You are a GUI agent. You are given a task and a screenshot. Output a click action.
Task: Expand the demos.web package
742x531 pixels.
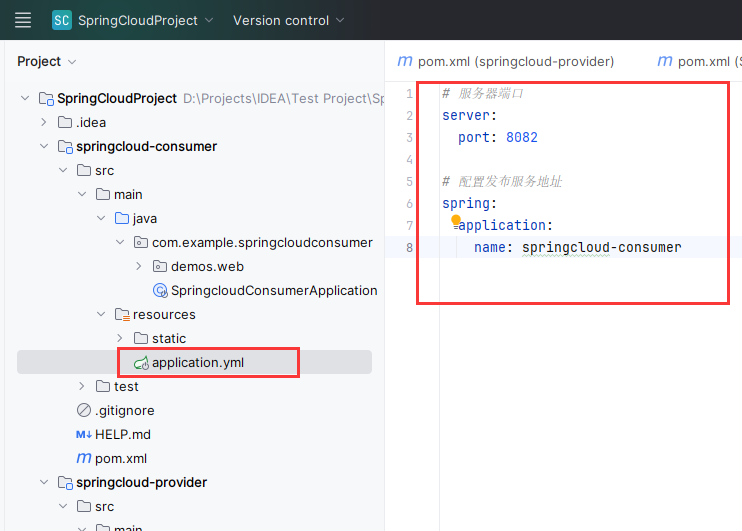coord(138,266)
